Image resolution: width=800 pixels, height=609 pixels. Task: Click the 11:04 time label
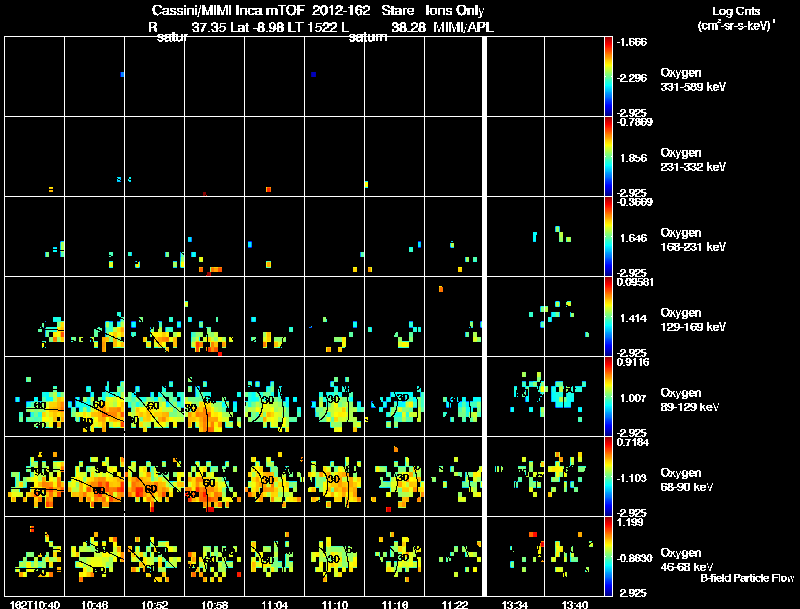pyautogui.click(x=274, y=605)
